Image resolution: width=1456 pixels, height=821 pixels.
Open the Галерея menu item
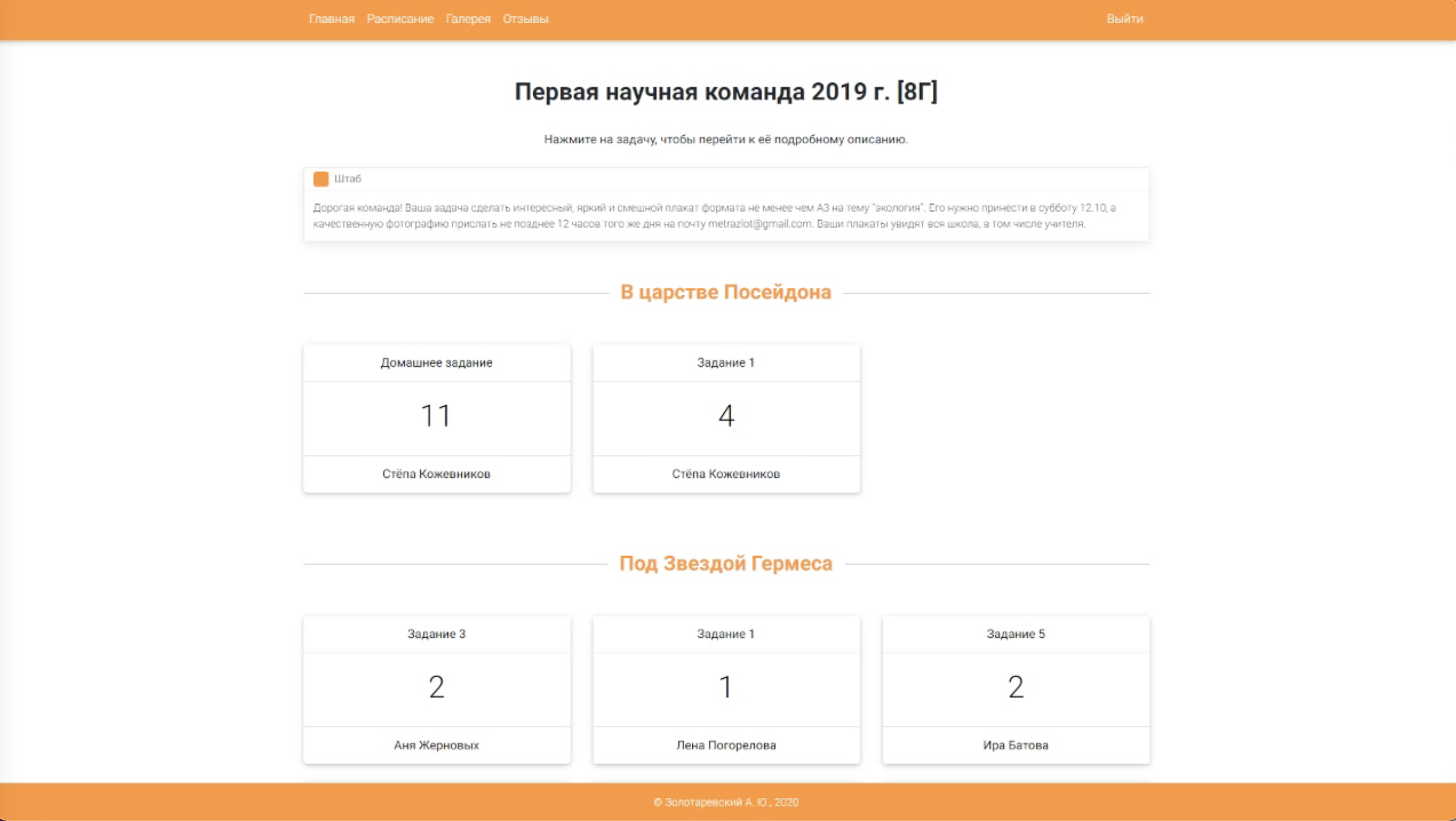click(x=468, y=19)
